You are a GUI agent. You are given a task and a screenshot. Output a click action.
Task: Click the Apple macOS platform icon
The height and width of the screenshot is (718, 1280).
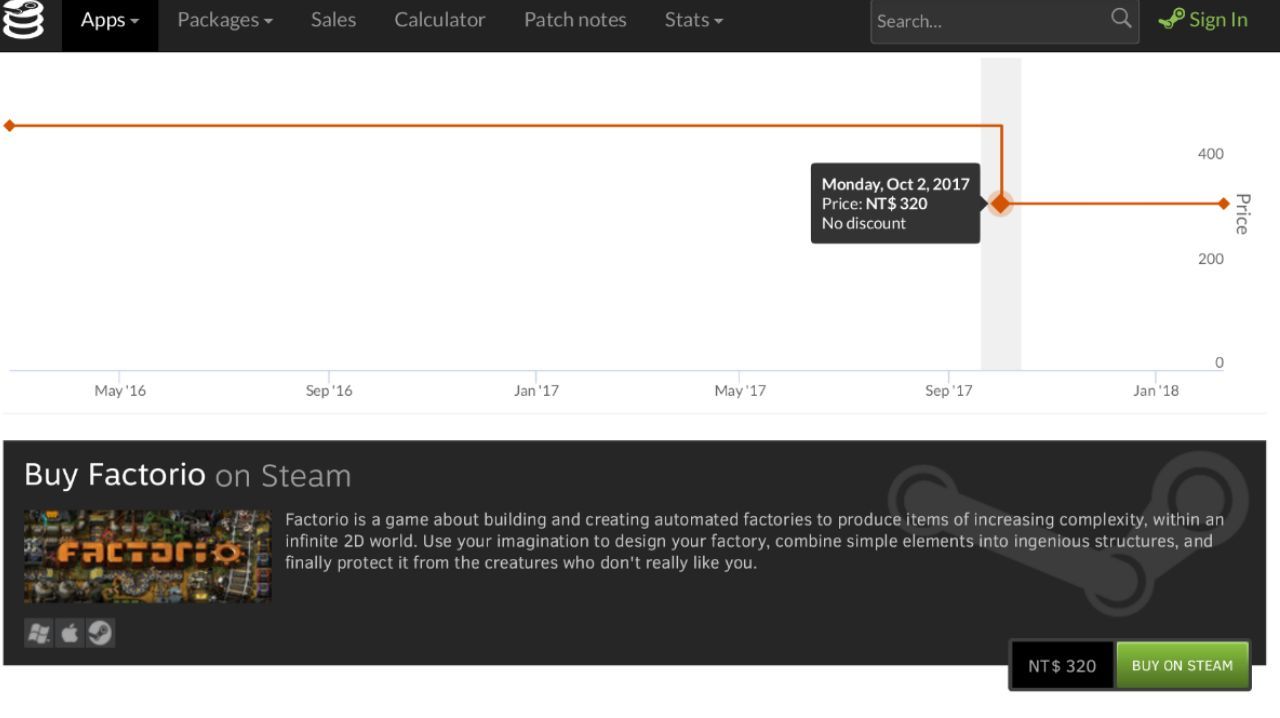click(69, 633)
